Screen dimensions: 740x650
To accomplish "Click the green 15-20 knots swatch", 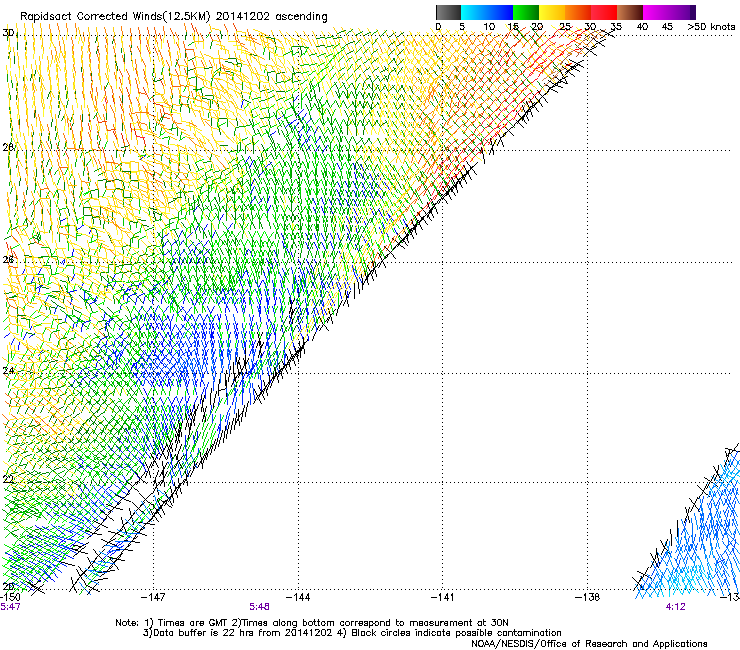I will 526,12.
